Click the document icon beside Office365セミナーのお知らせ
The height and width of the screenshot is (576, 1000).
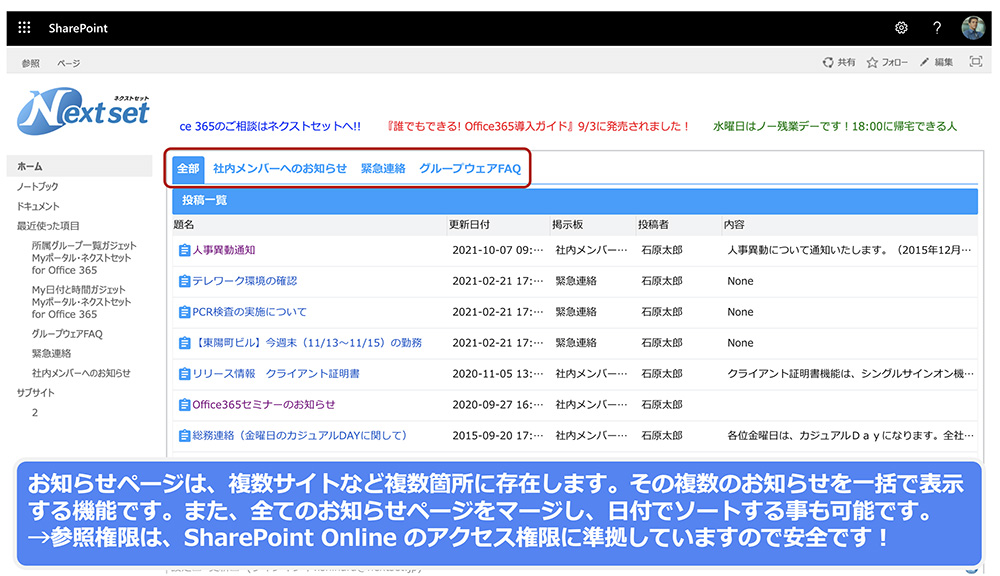tap(184, 404)
